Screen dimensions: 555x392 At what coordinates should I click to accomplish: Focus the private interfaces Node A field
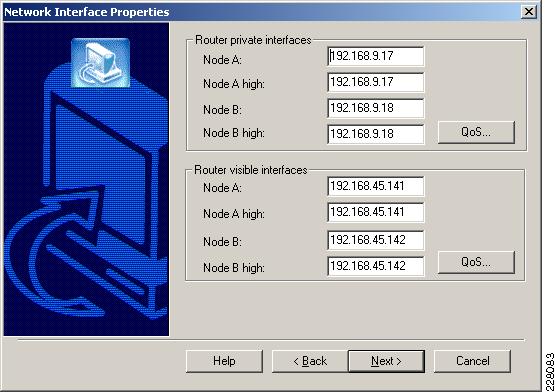(376, 56)
